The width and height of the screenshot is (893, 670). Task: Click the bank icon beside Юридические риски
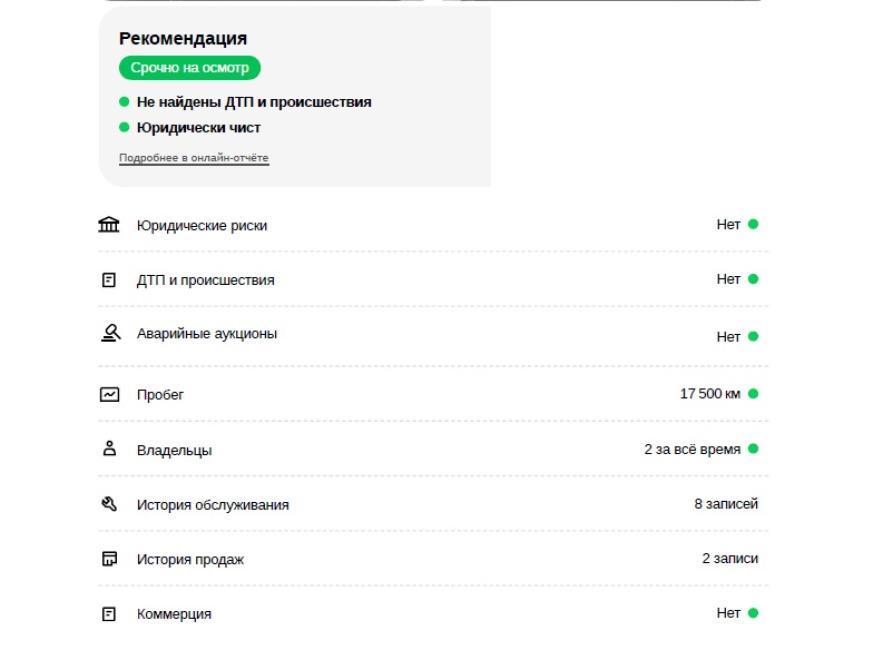pos(109,224)
